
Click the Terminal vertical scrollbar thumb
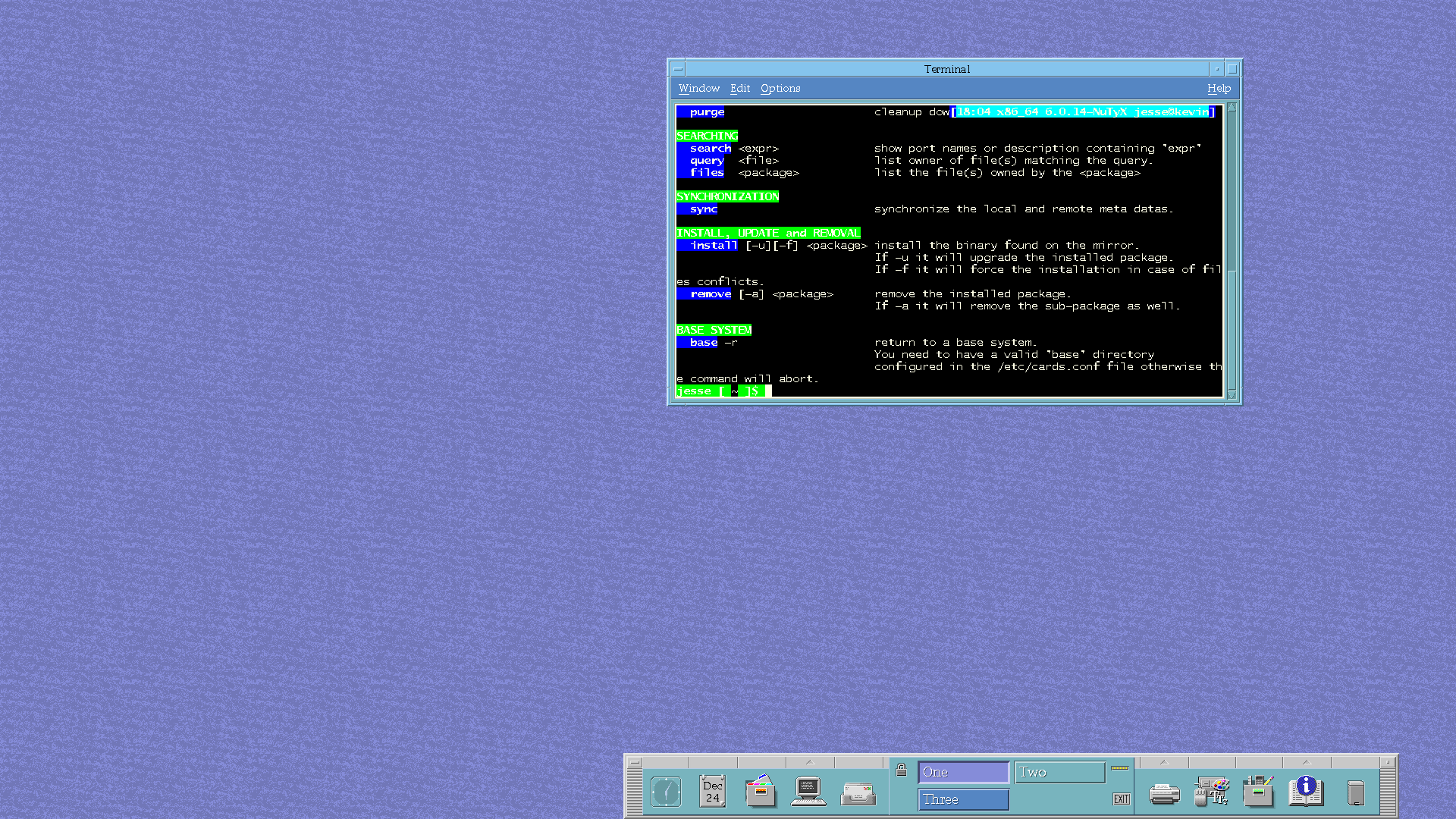[1232, 329]
